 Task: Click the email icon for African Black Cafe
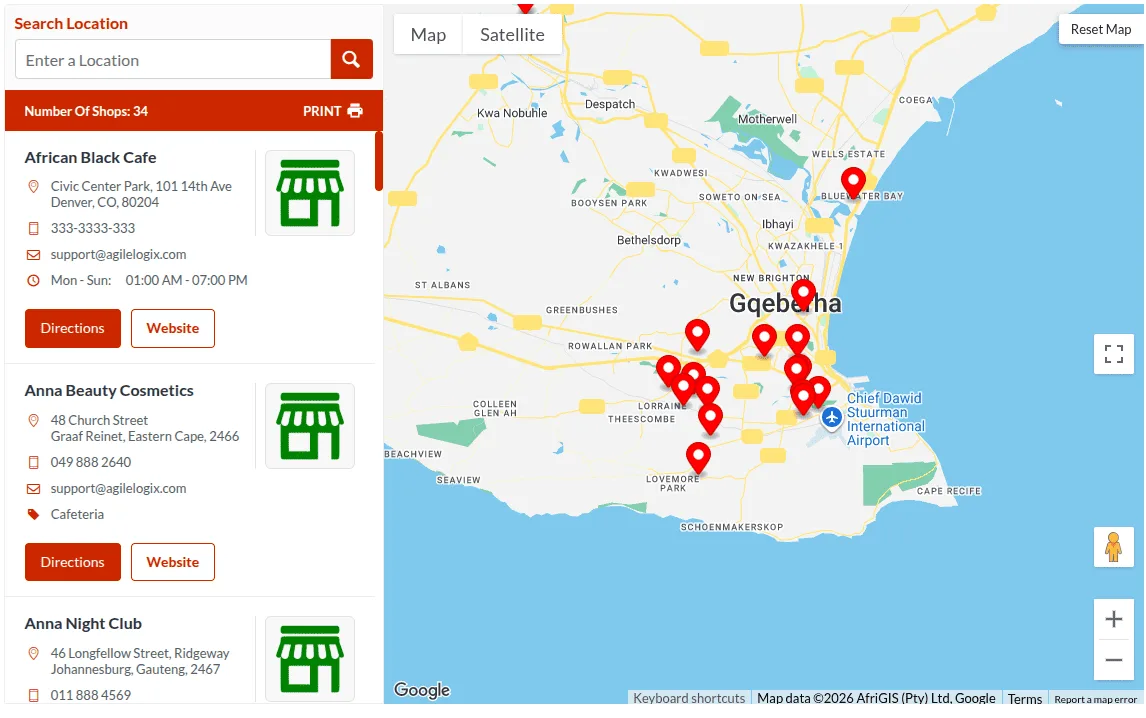click(33, 255)
